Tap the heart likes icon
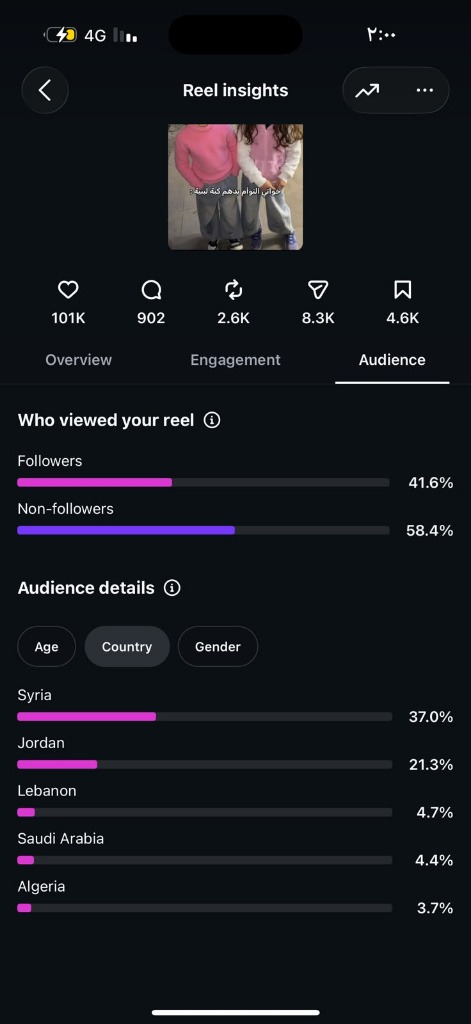The width and height of the screenshot is (471, 1024). coord(68,290)
